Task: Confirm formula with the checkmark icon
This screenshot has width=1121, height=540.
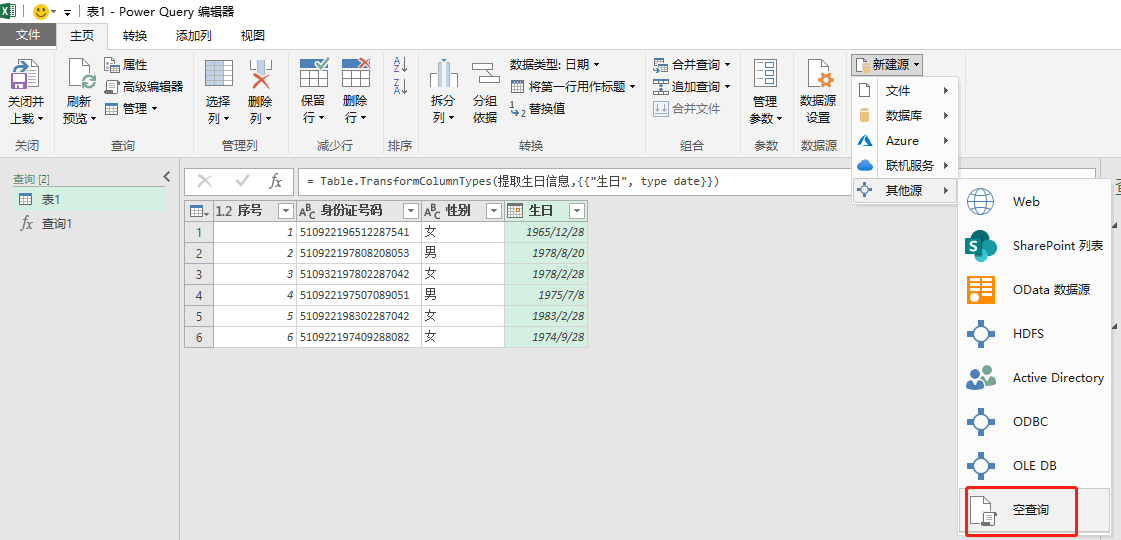Action: coord(242,182)
